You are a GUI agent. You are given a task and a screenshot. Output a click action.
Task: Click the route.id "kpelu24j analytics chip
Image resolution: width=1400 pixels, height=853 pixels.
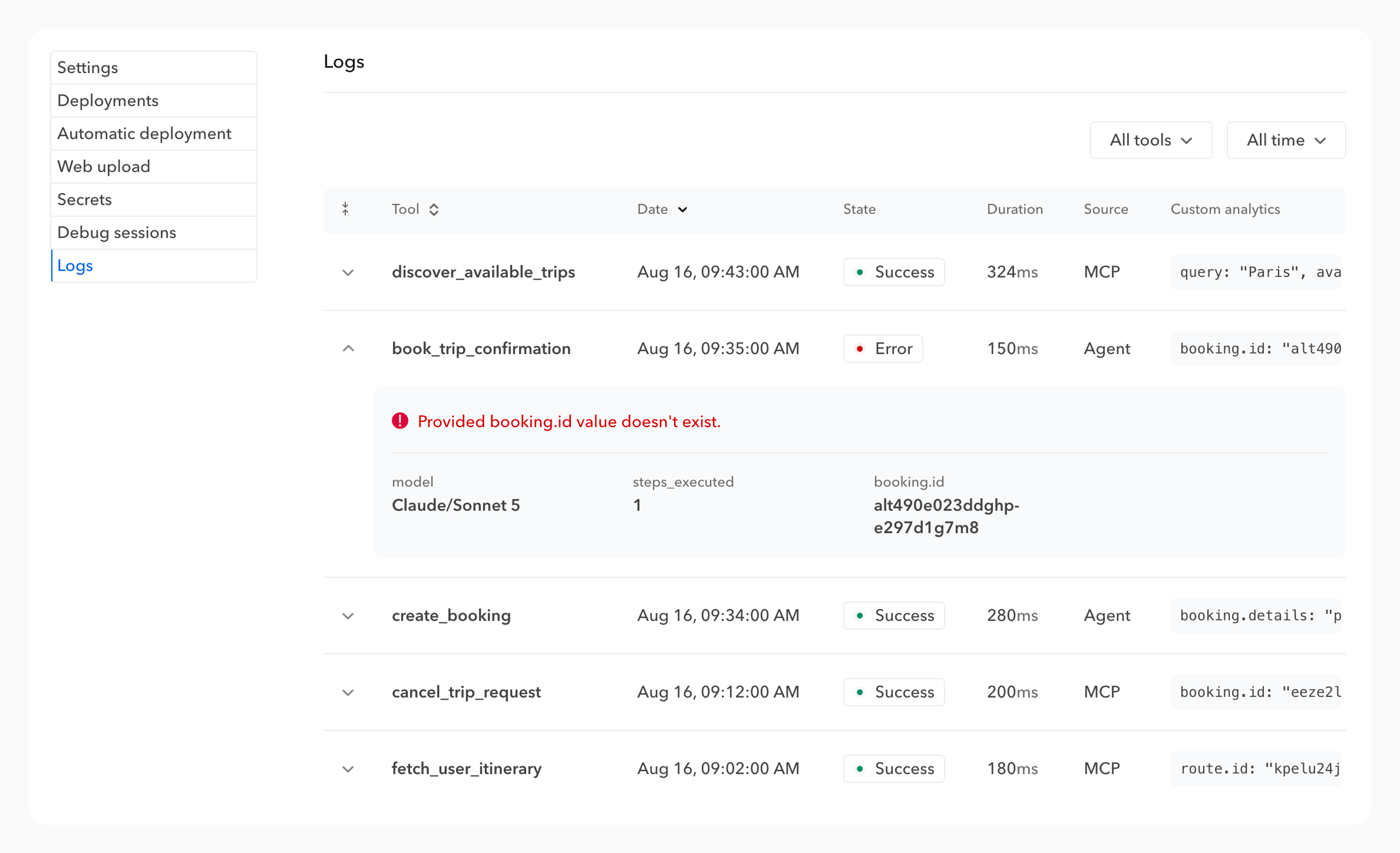pos(1256,769)
